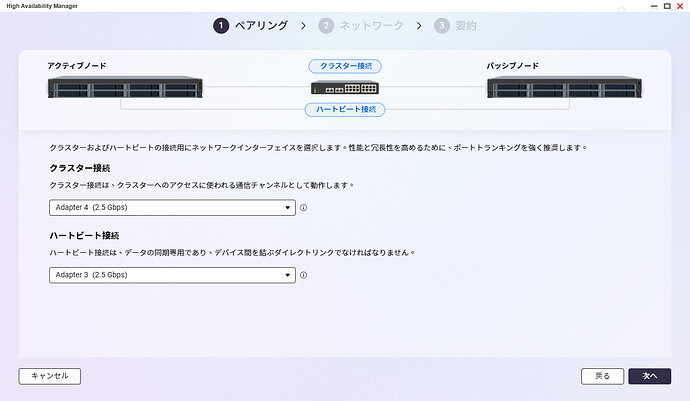The height and width of the screenshot is (401, 690).
Task: Click the chevron between ペアリング and ネットワーク
Action: tap(304, 25)
